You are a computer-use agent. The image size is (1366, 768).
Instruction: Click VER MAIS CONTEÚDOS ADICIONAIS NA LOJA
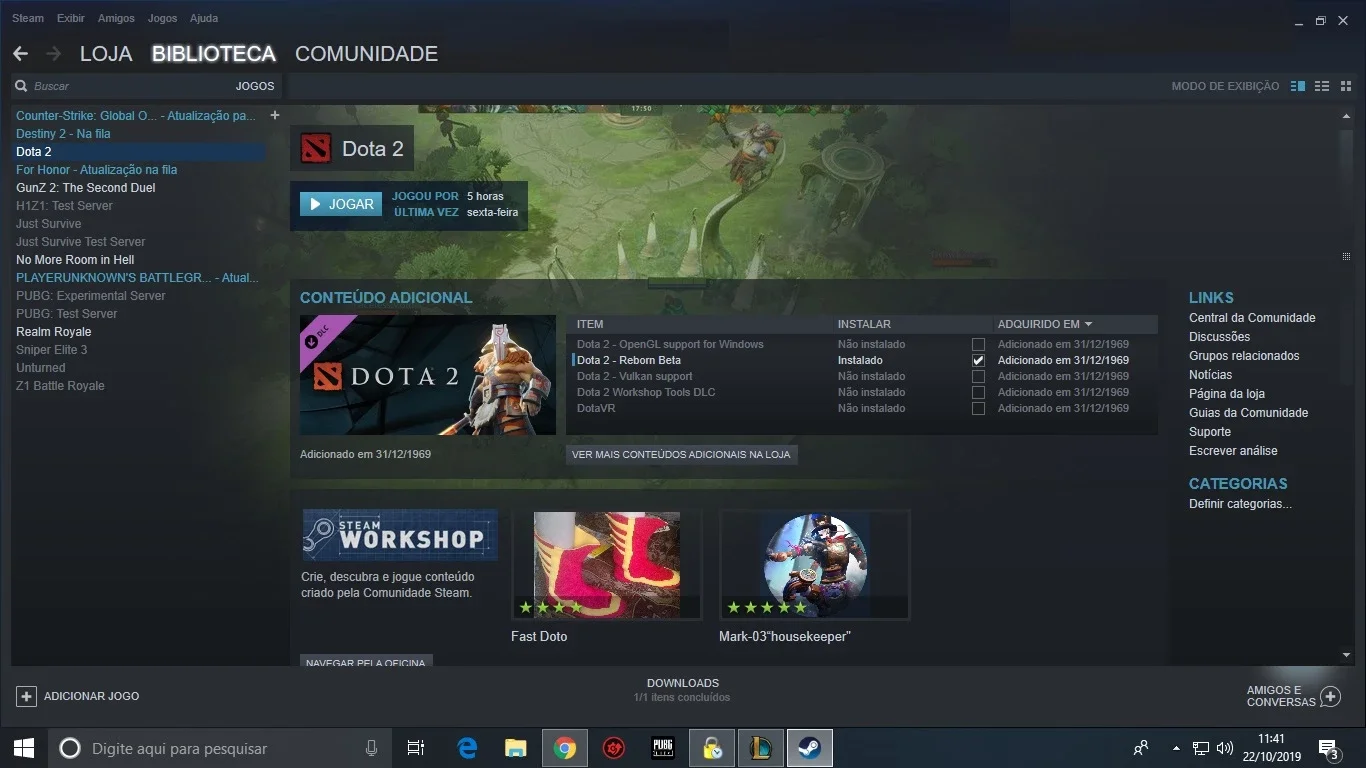click(x=681, y=454)
